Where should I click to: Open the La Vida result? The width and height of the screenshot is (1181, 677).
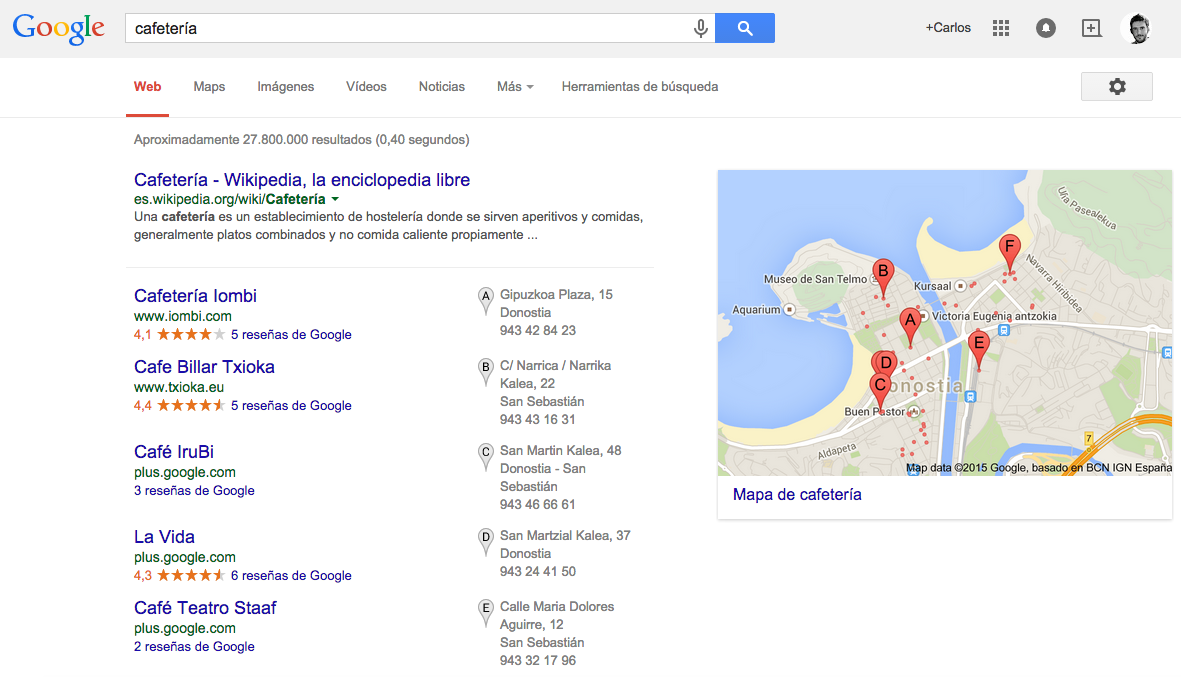pos(164,537)
